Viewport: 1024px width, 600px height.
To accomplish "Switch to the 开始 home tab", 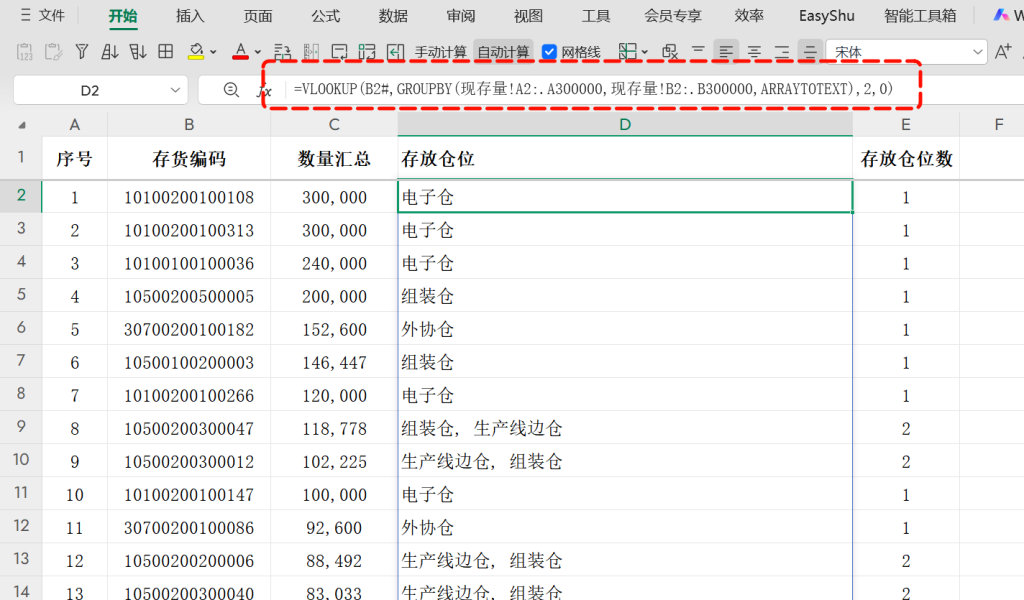I will pos(123,16).
